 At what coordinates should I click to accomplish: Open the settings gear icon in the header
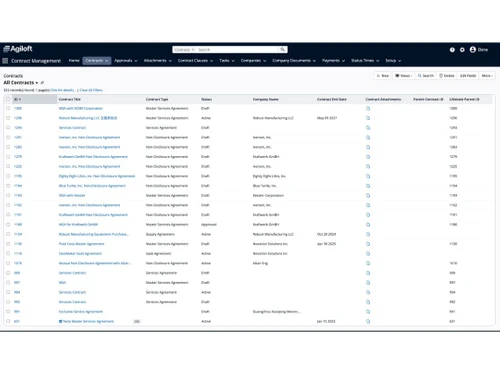tap(462, 50)
